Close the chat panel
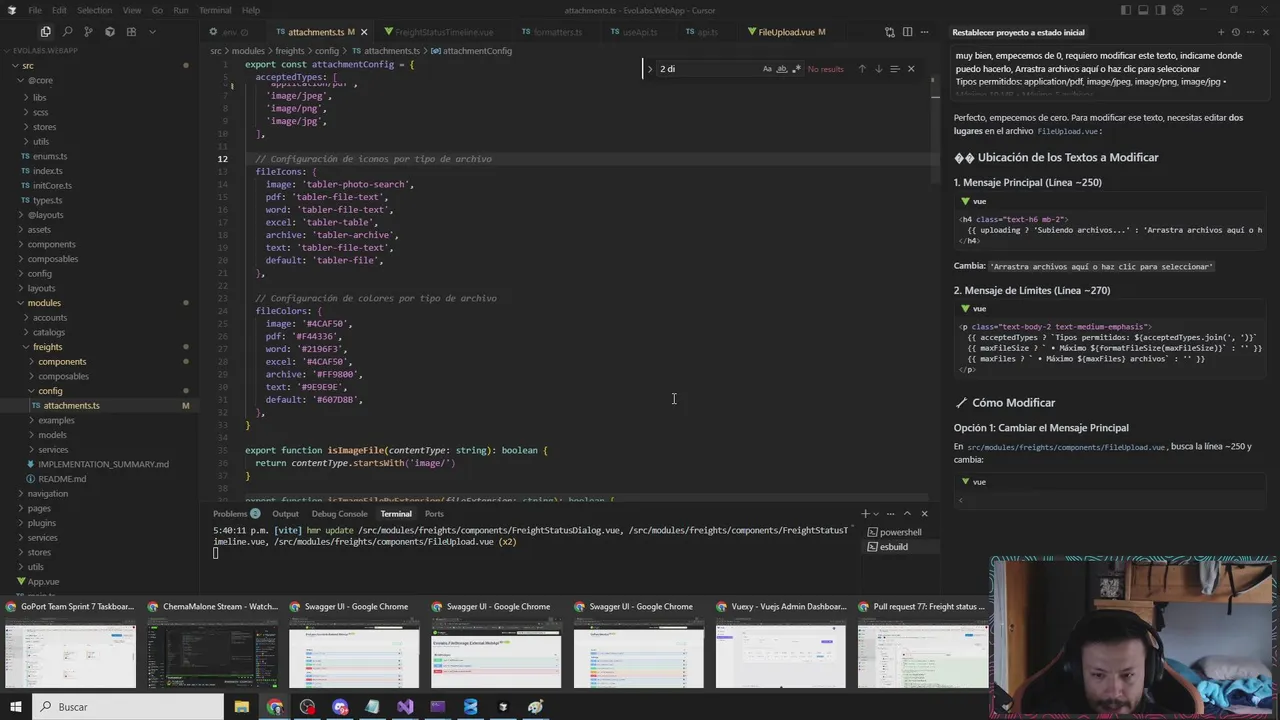This screenshot has width=1280, height=720. coord(1266,32)
